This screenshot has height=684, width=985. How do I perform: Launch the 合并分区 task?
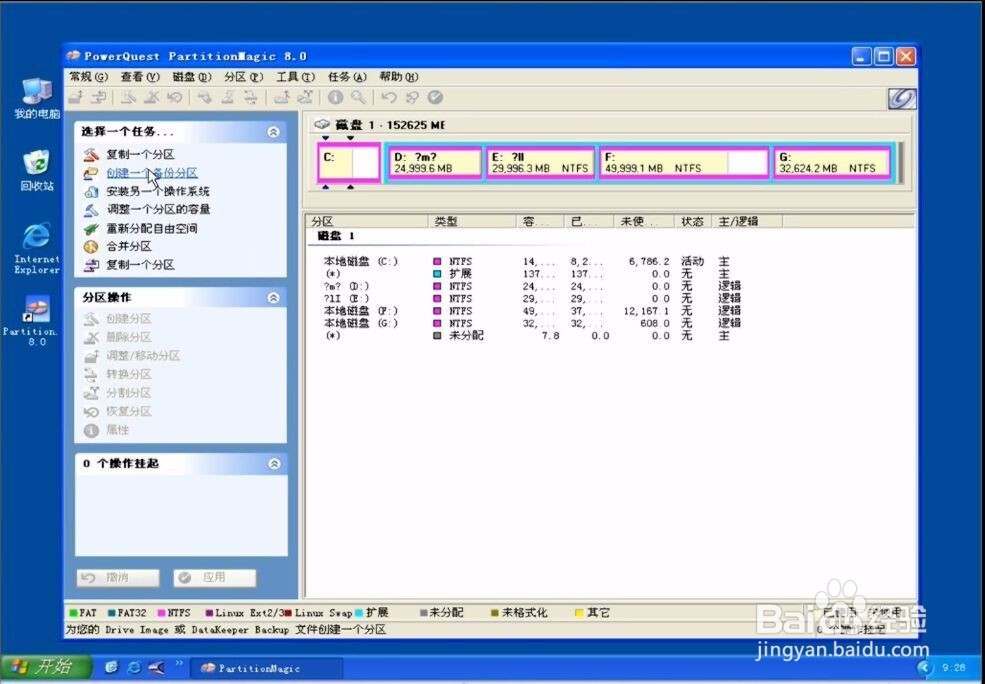(x=129, y=246)
